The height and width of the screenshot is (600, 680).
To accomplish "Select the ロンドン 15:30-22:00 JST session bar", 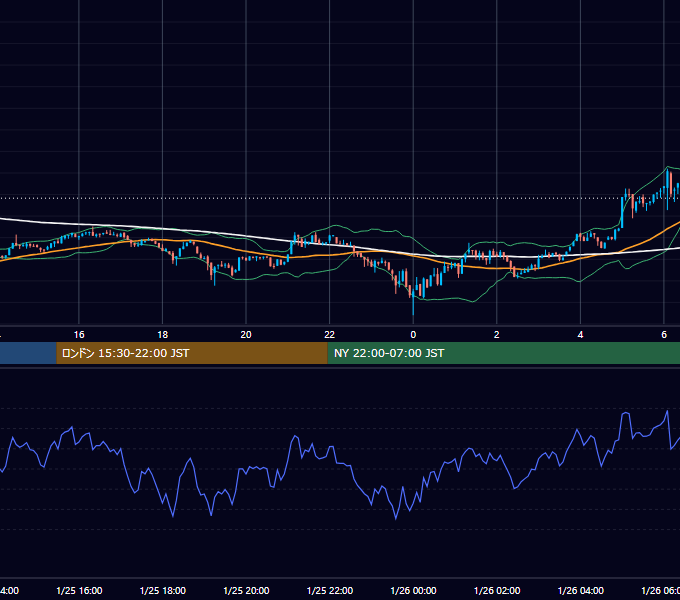I will point(192,353).
